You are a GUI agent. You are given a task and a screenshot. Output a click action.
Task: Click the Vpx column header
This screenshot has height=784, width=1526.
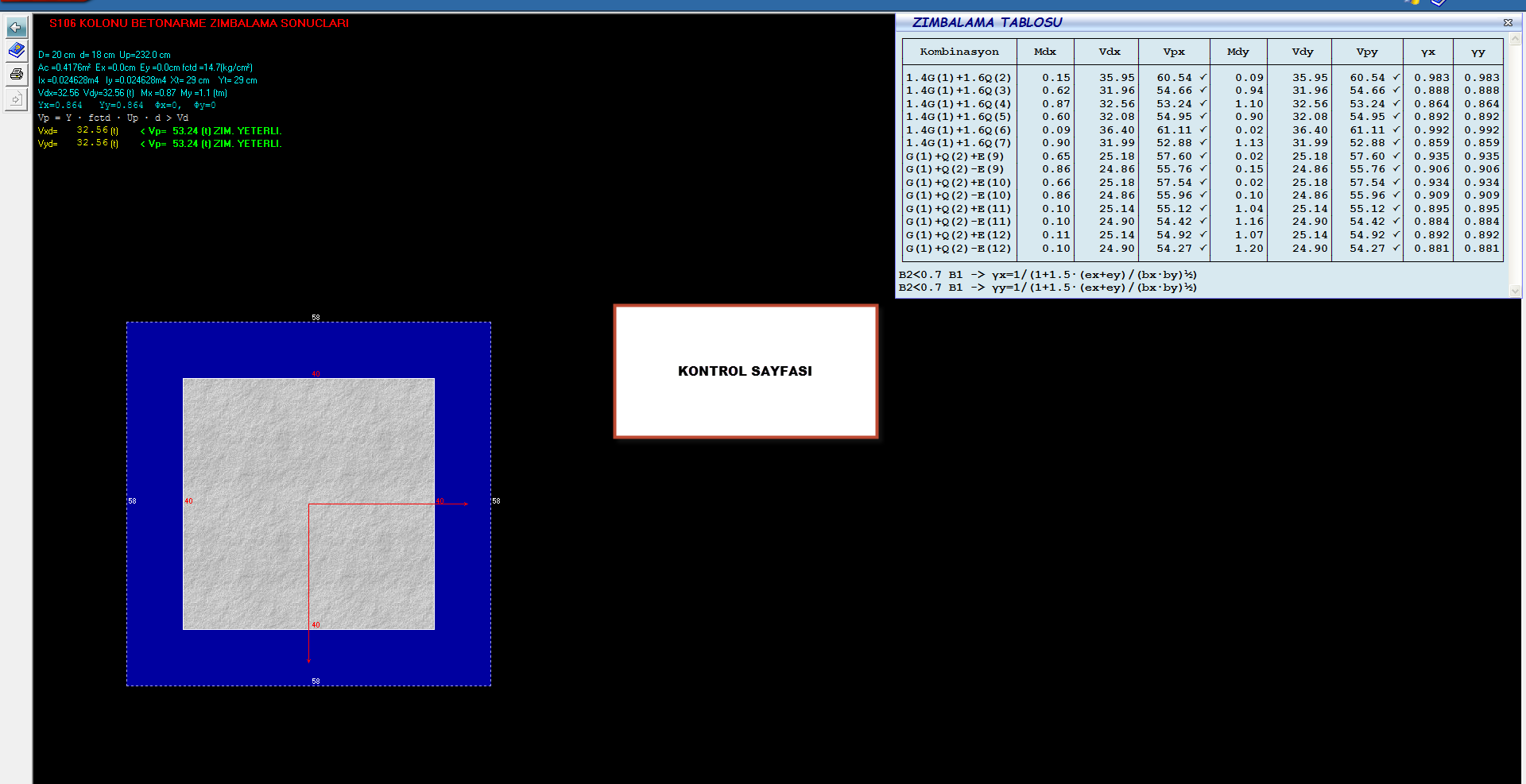[x=1174, y=52]
